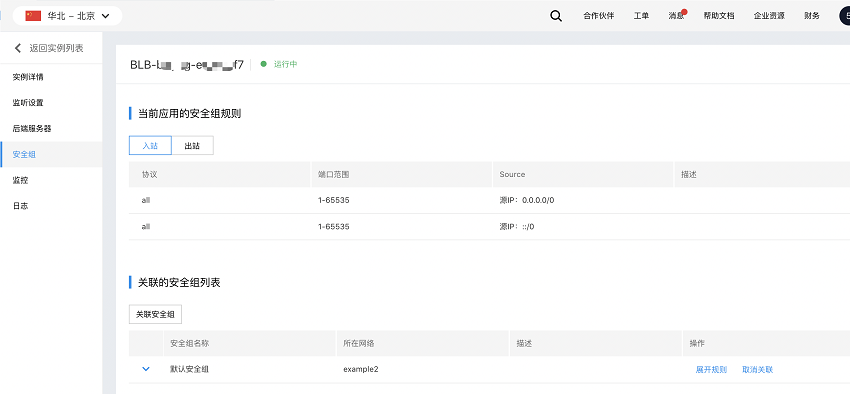Screen dimensions: 850x394
Task: Open the user avatar at top right
Action: point(845,16)
